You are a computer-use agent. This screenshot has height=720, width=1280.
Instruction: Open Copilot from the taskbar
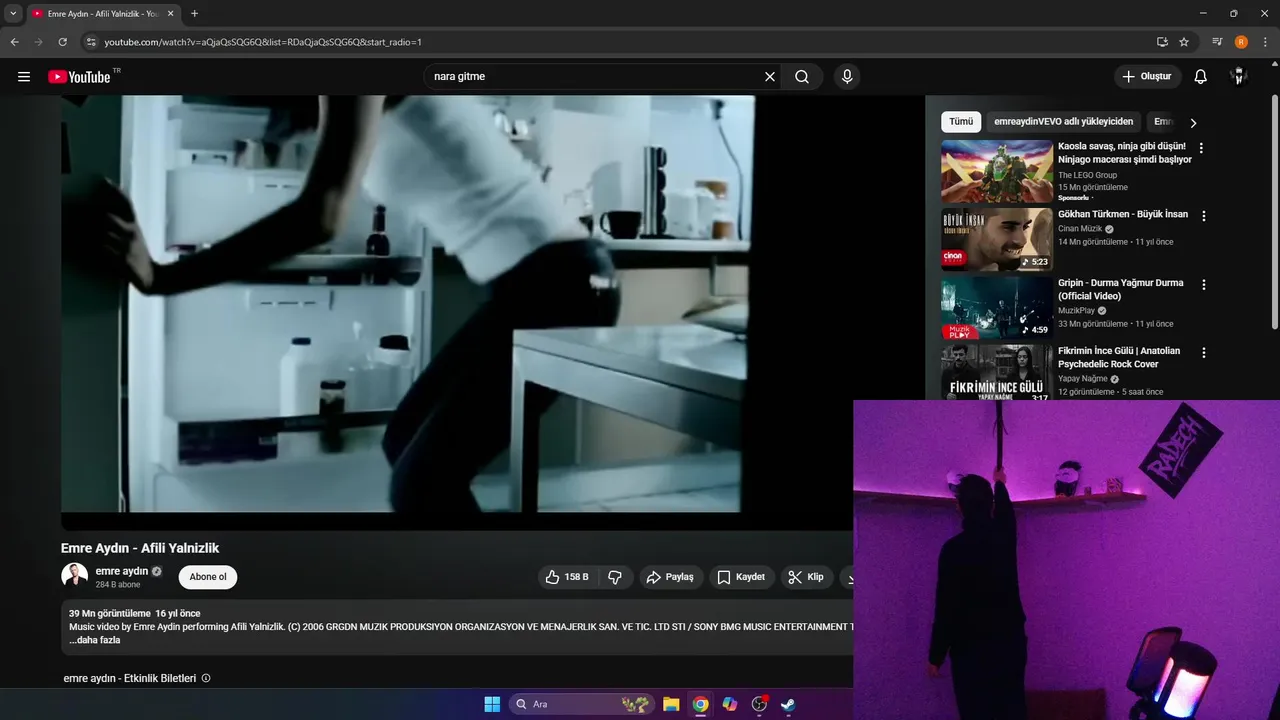click(730, 704)
